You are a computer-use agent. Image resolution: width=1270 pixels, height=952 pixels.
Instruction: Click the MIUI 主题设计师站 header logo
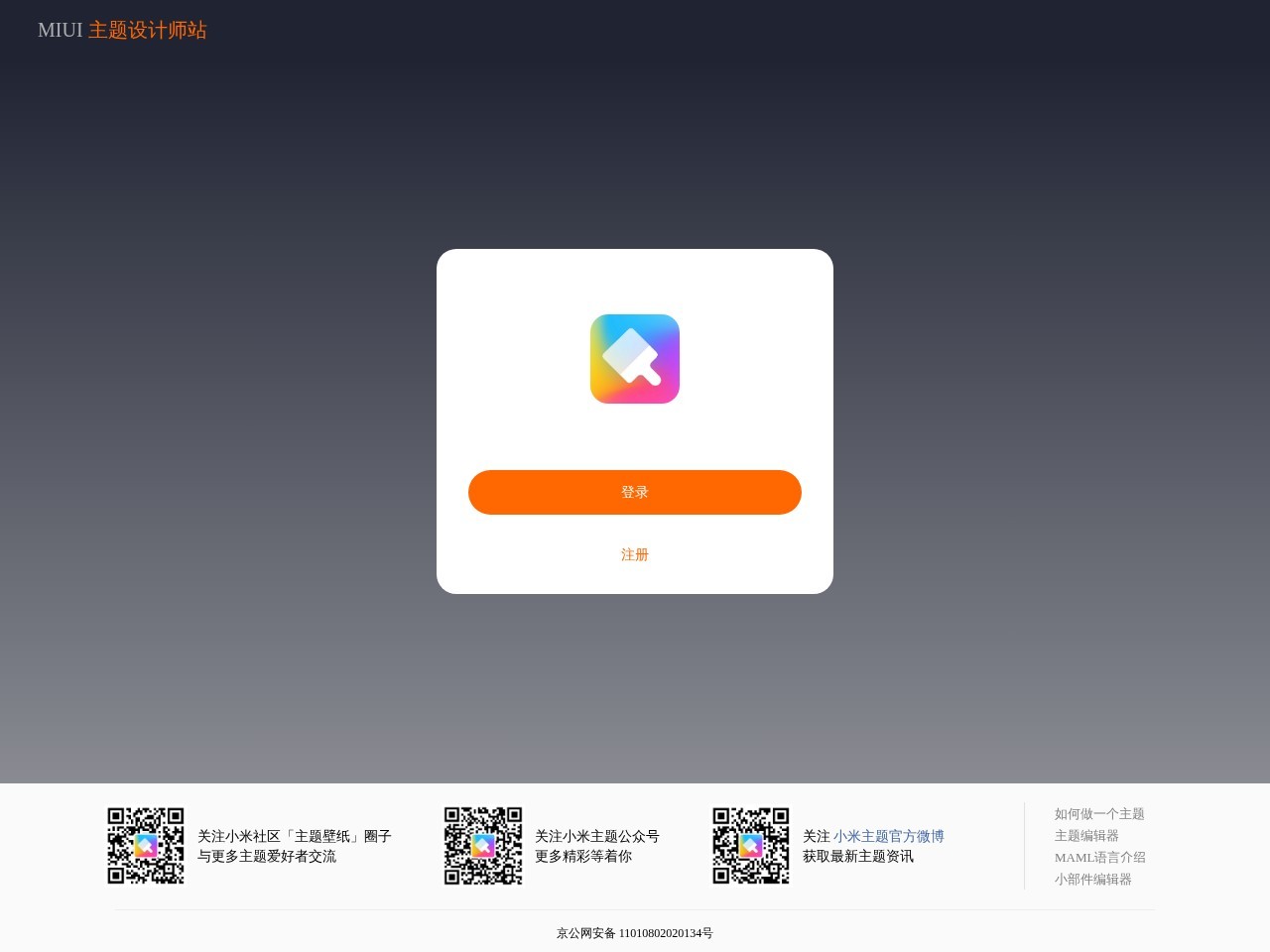click(x=122, y=30)
